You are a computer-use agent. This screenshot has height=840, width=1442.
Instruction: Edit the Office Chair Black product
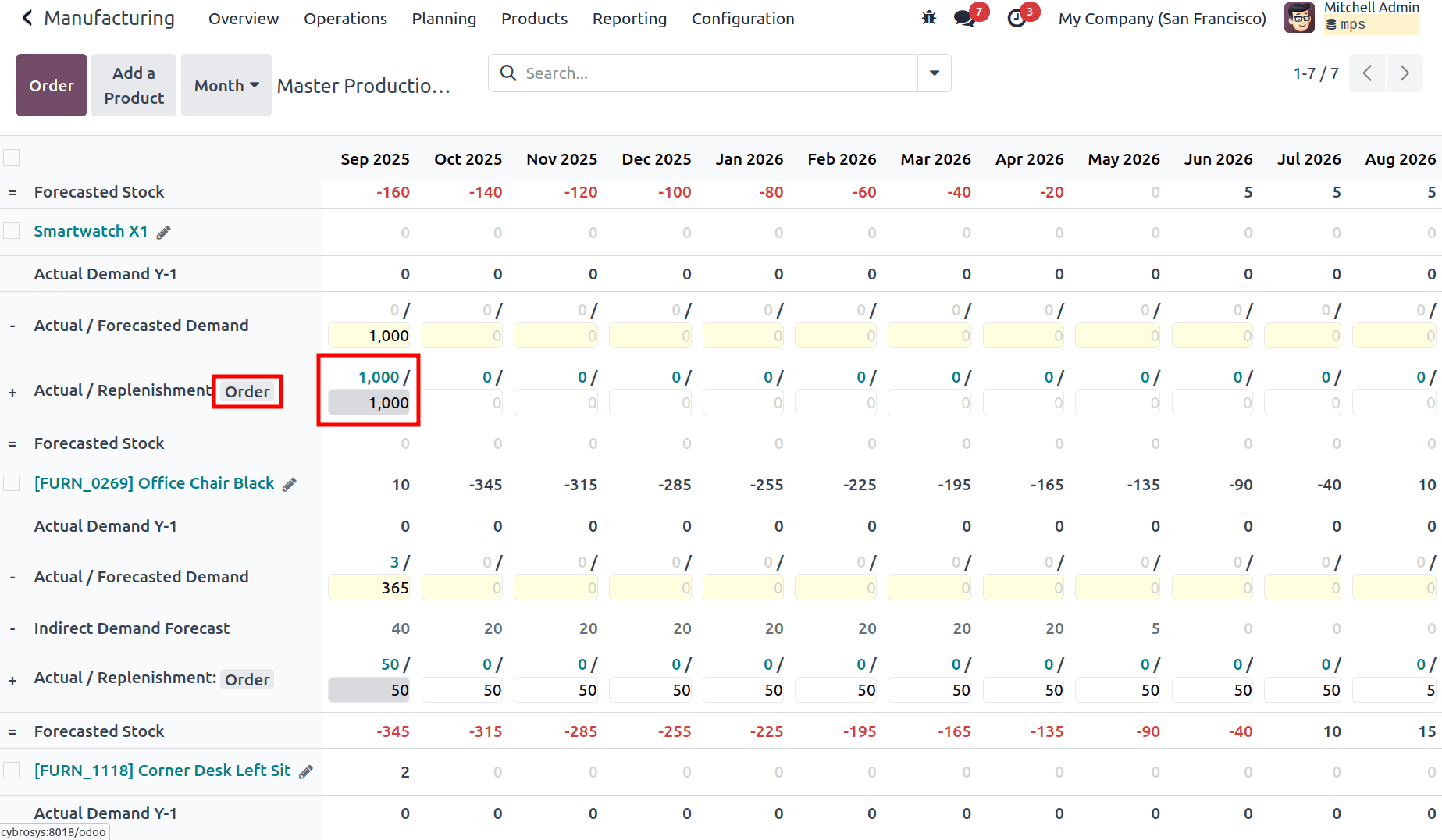[289, 484]
